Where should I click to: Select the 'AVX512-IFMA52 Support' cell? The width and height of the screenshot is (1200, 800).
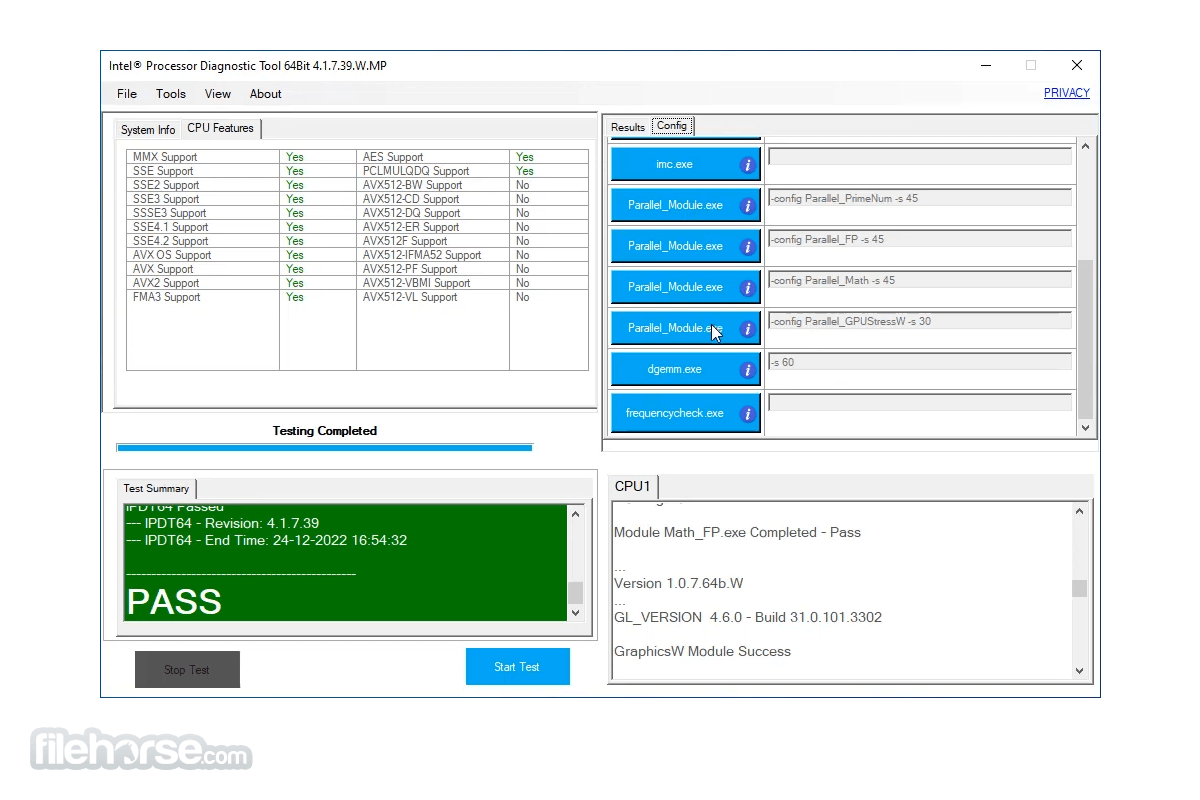(433, 255)
